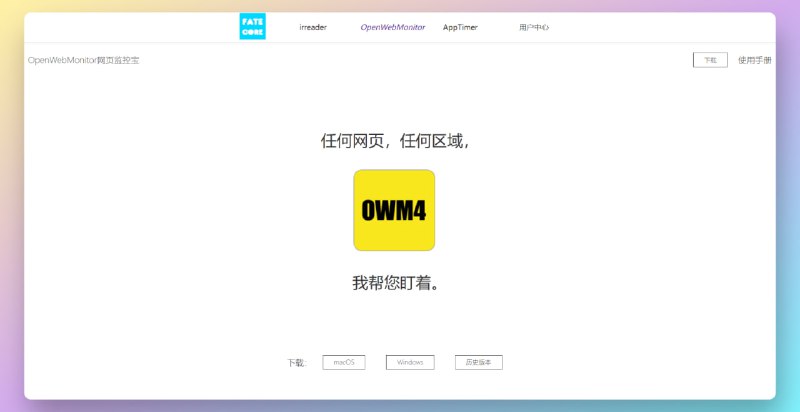This screenshot has height=412, width=800.
Task: Click the slogan 我帮您盯着。
Action: (395, 282)
